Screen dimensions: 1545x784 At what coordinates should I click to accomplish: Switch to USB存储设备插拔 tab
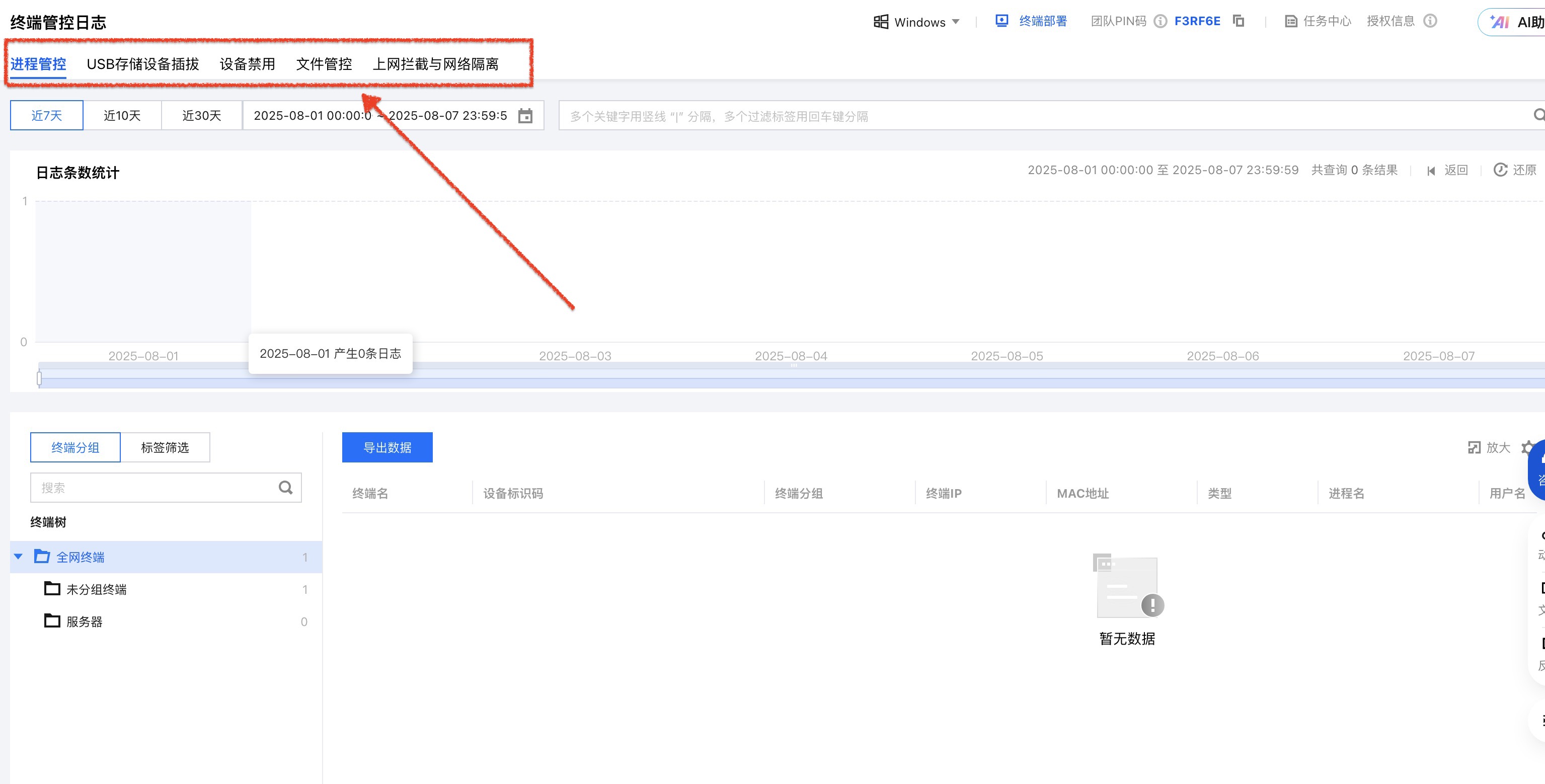[143, 64]
